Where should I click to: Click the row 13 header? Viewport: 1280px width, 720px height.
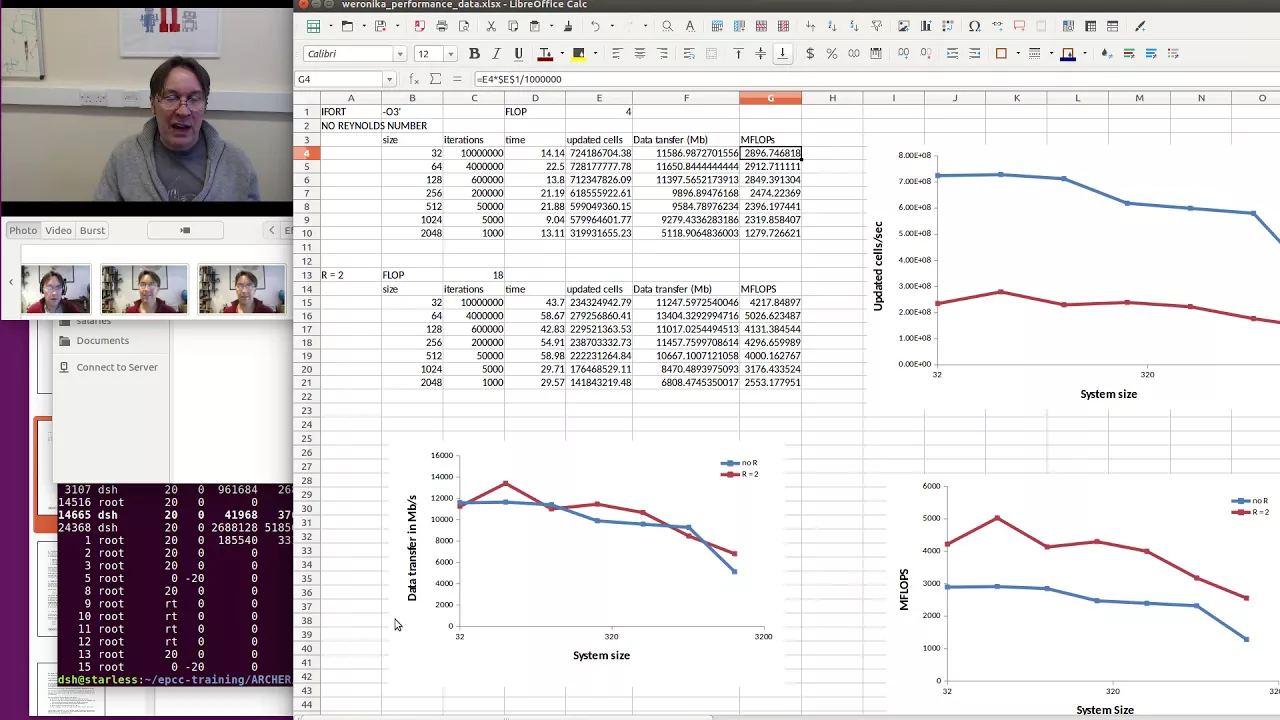(x=307, y=275)
